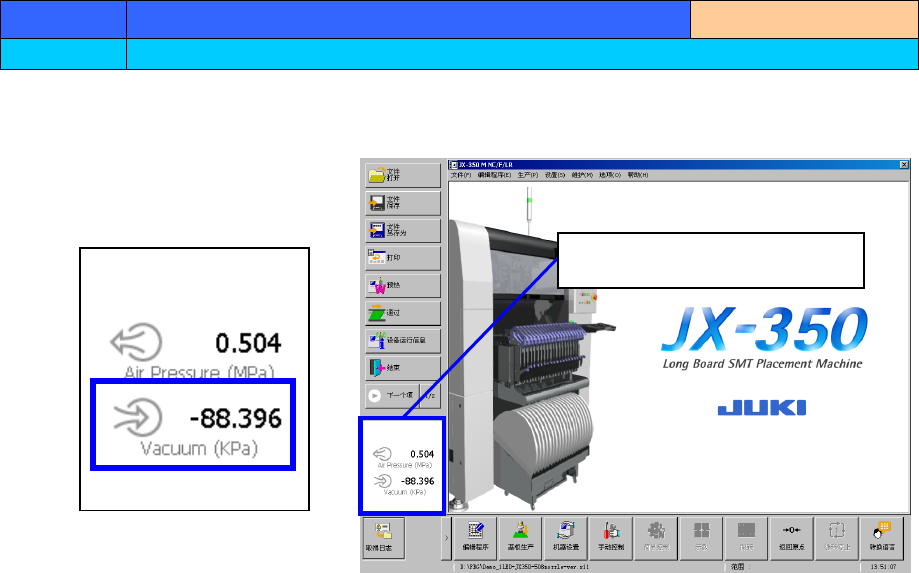Viewport: 919px width, 573px height.
Task: Open the 维护(M) menu
Action: (582, 175)
